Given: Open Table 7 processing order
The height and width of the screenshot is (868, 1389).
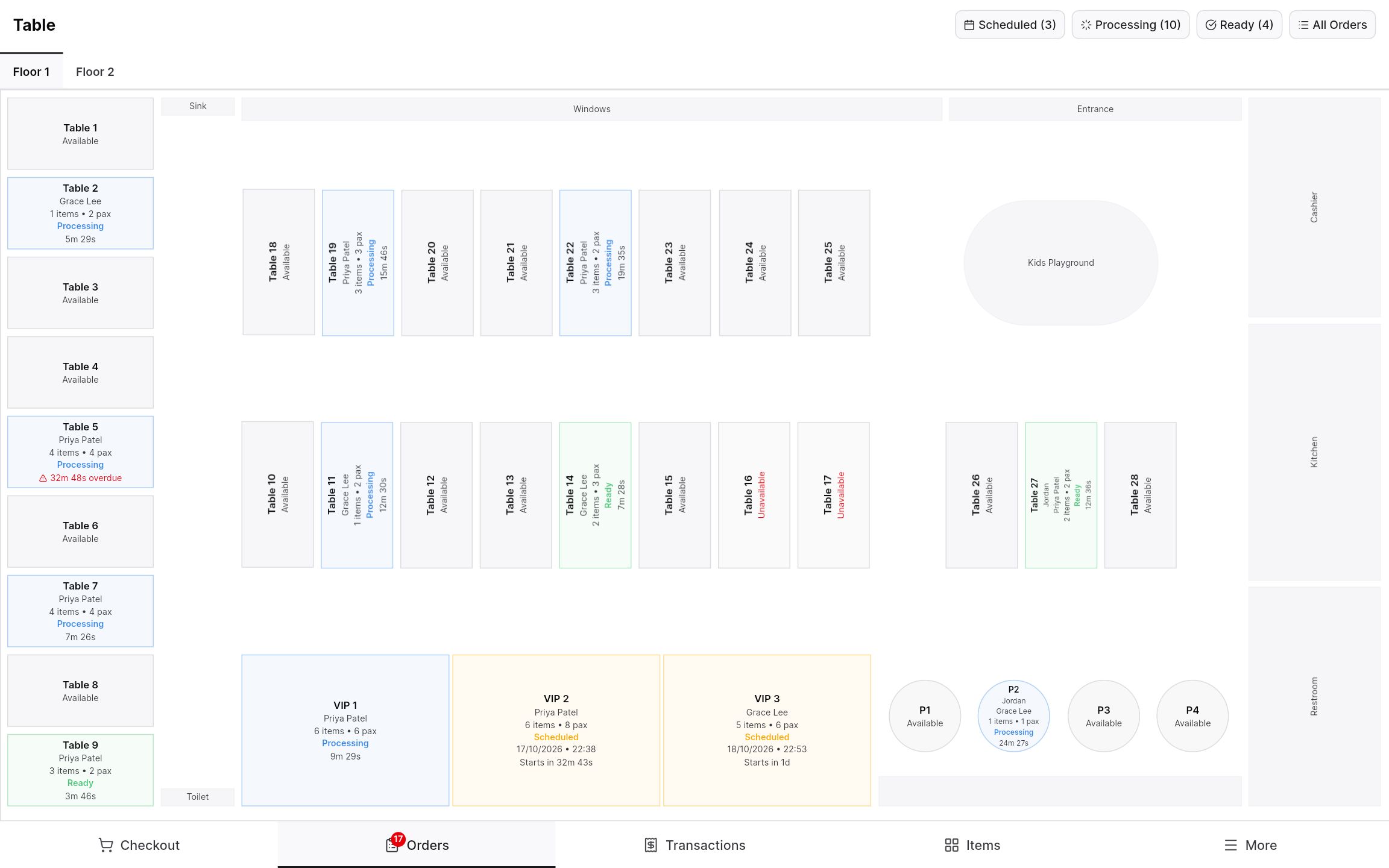Looking at the screenshot, I should click(80, 611).
